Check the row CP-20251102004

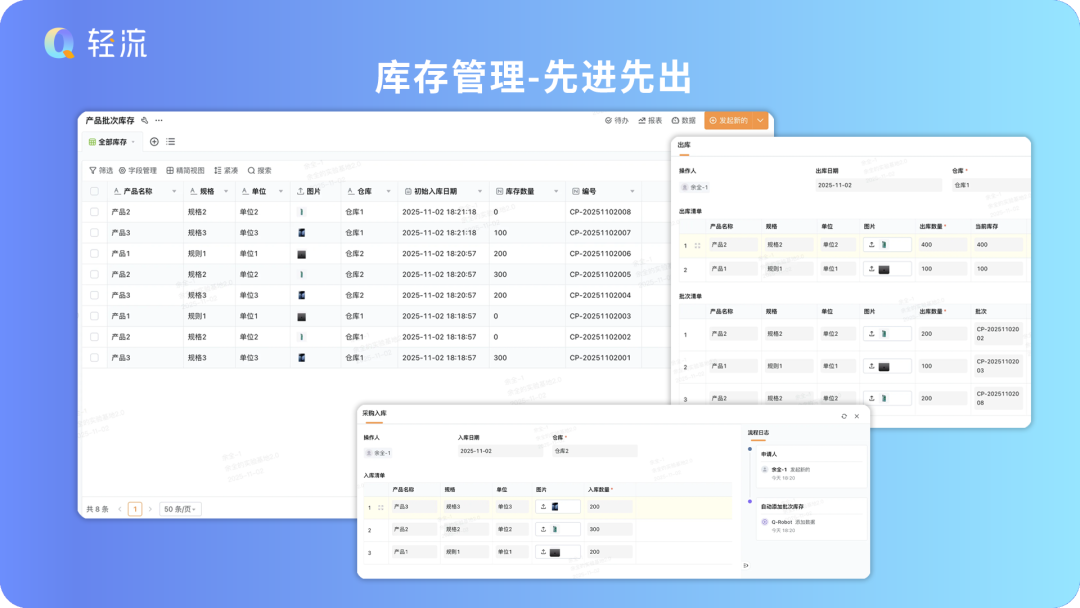coord(94,295)
